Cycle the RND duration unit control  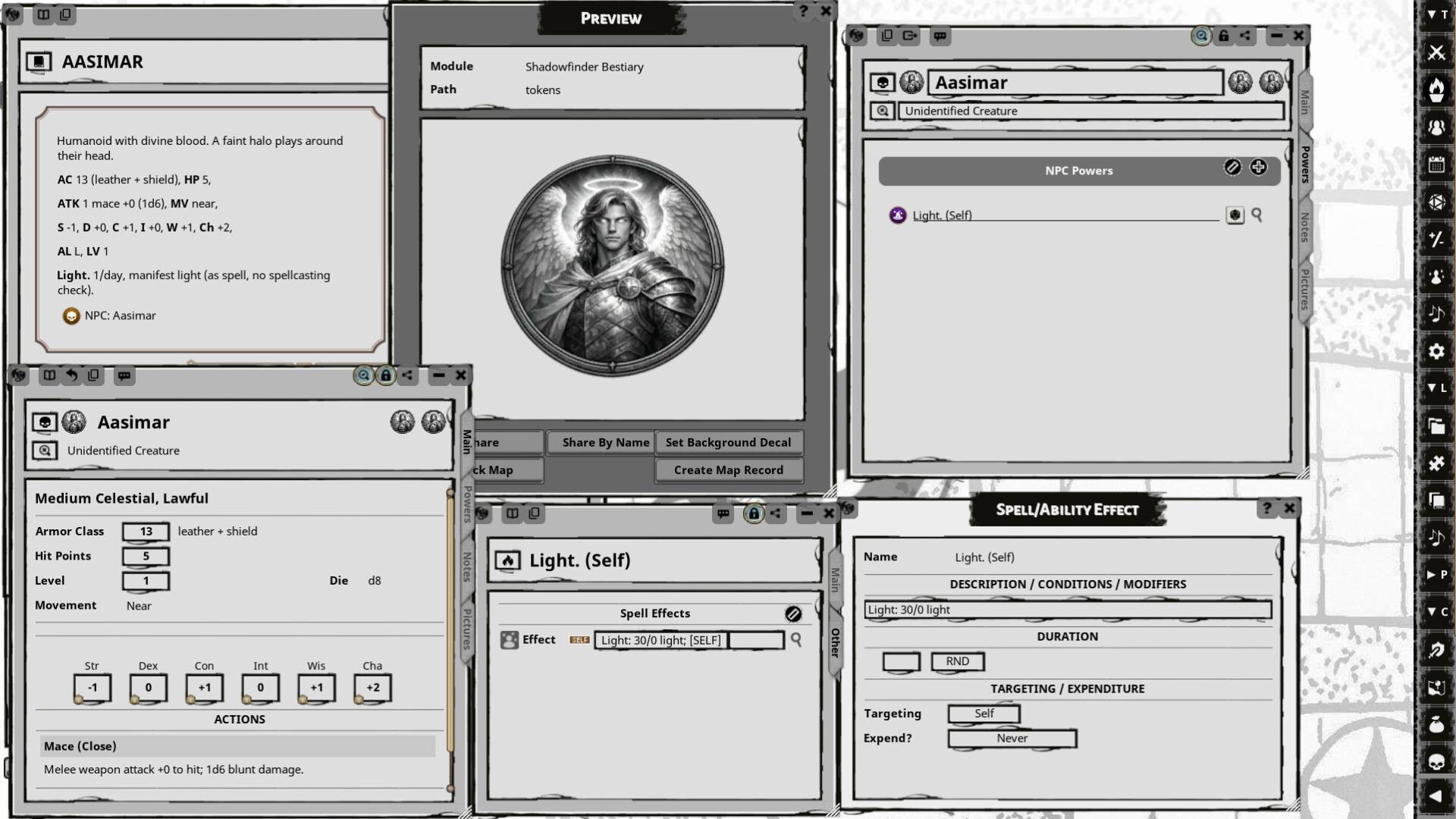point(957,661)
